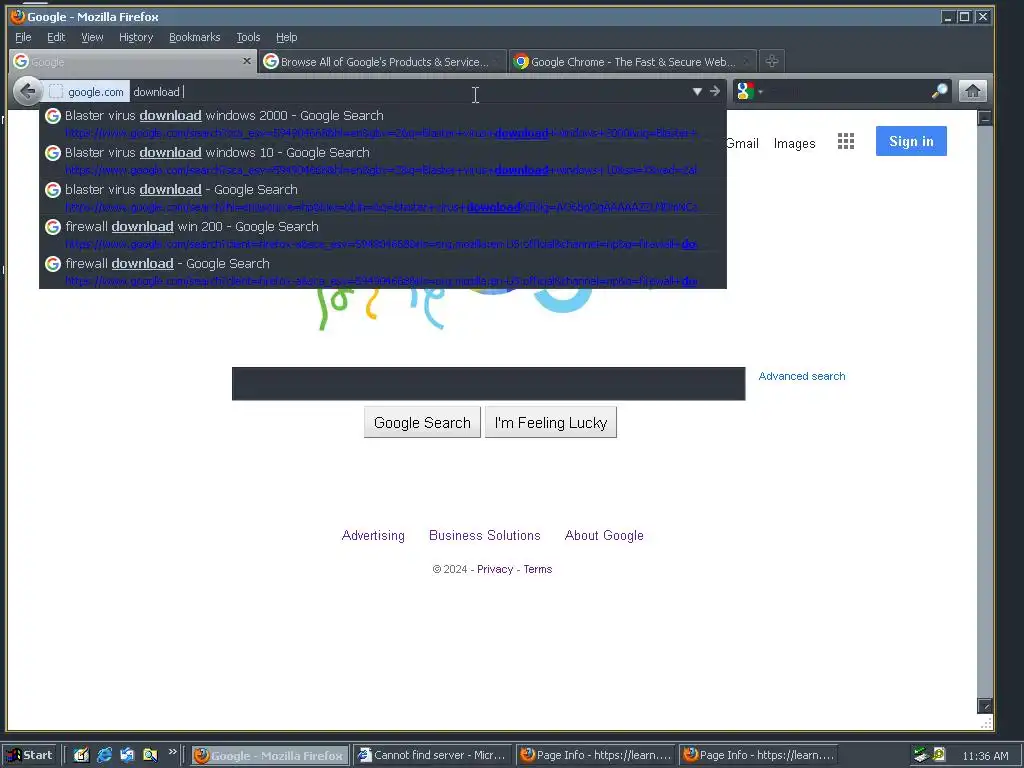
Task: Click the page scrollbar up arrow
Action: tap(985, 118)
